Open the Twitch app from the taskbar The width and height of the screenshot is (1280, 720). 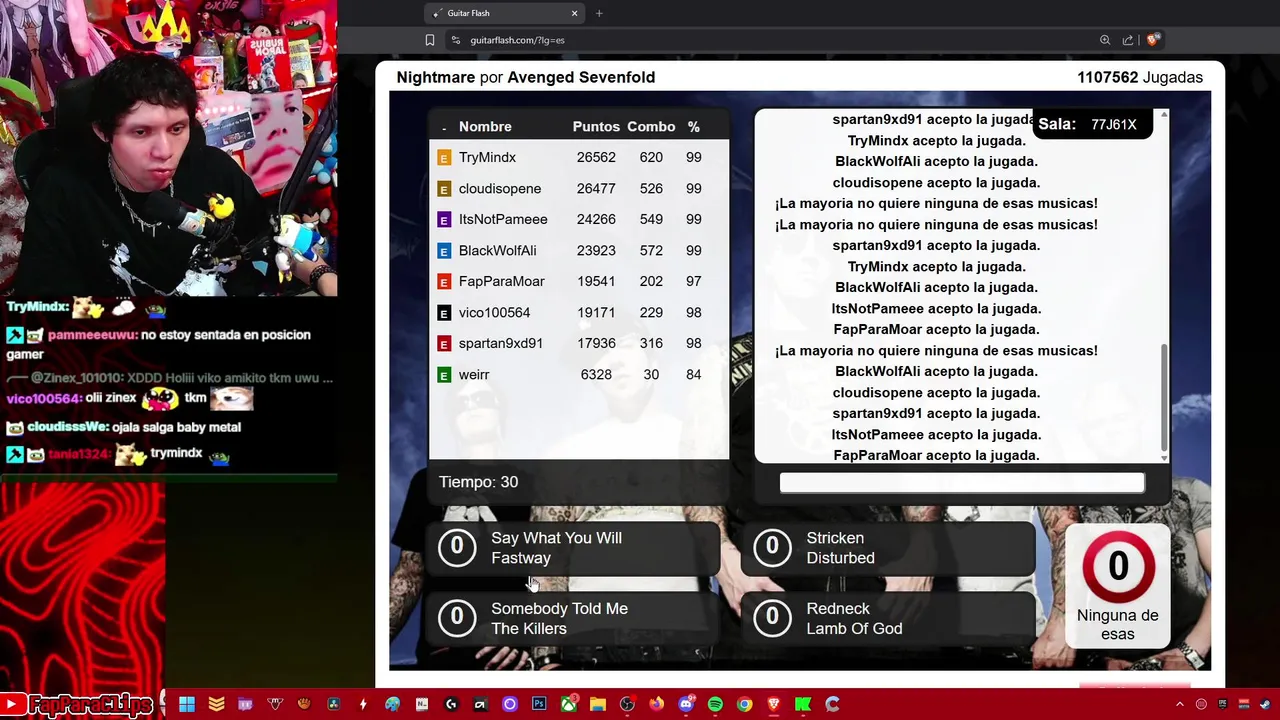pyautogui.click(x=246, y=704)
